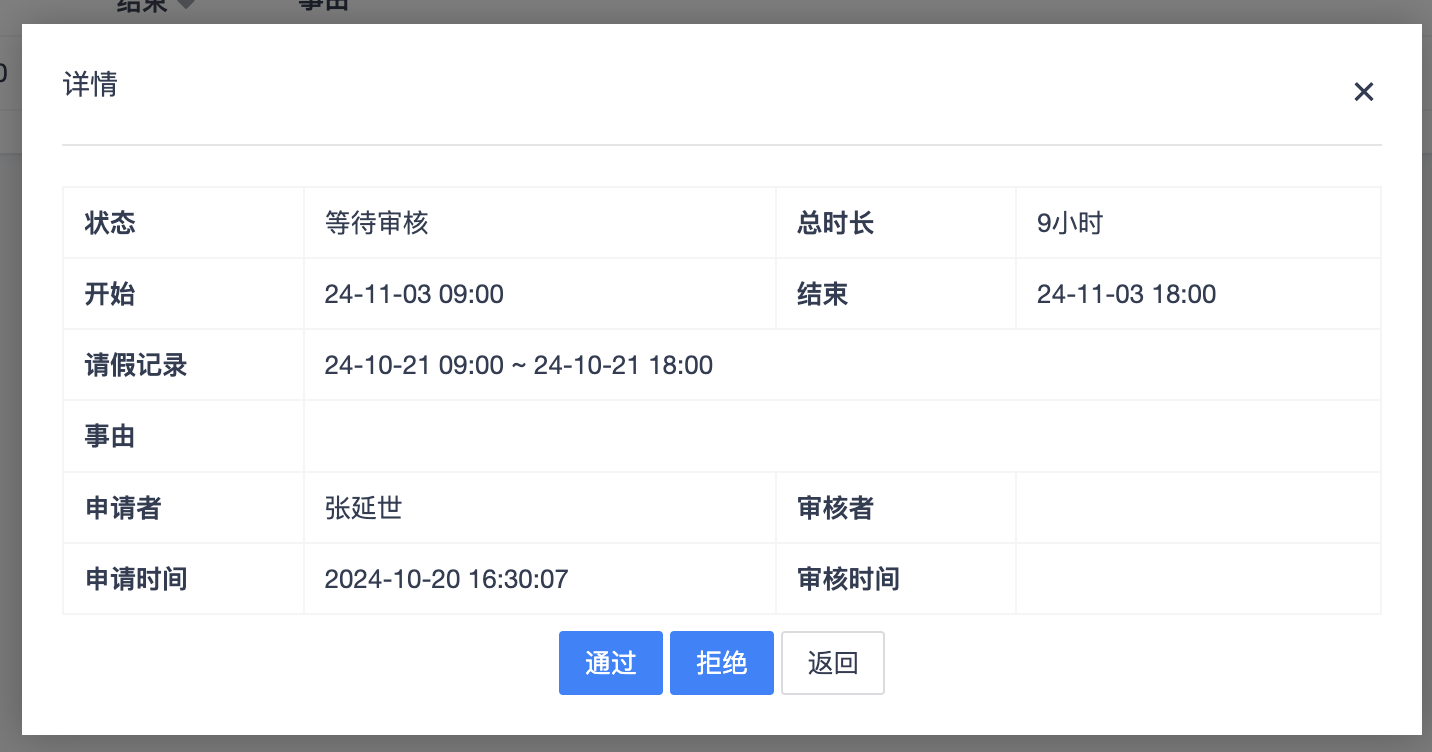This screenshot has height=752, width=1432.
Task: Select the application timestamp 2024-10-20 16:30:07
Action: pos(446,579)
